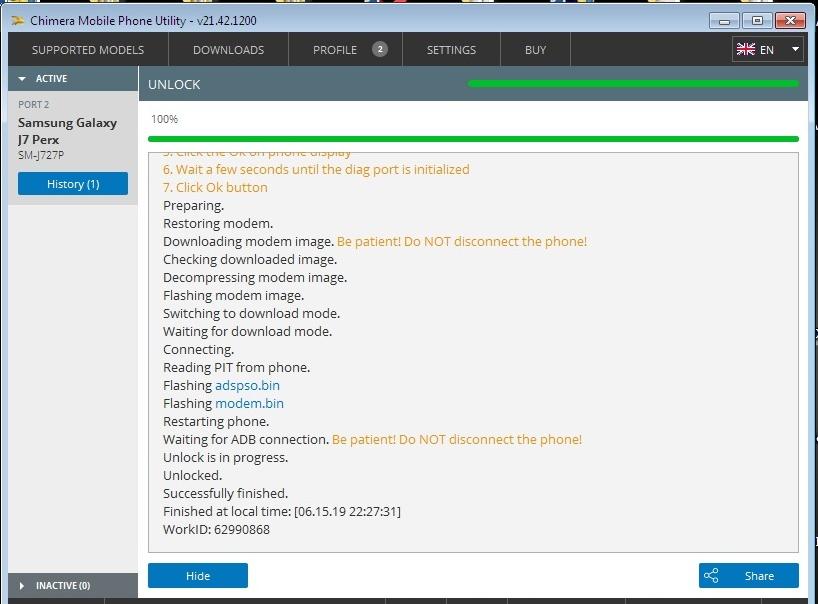Viewport: 818px width, 604px height.
Task: Click '7. Click Ok button' instruction line
Action: point(215,188)
